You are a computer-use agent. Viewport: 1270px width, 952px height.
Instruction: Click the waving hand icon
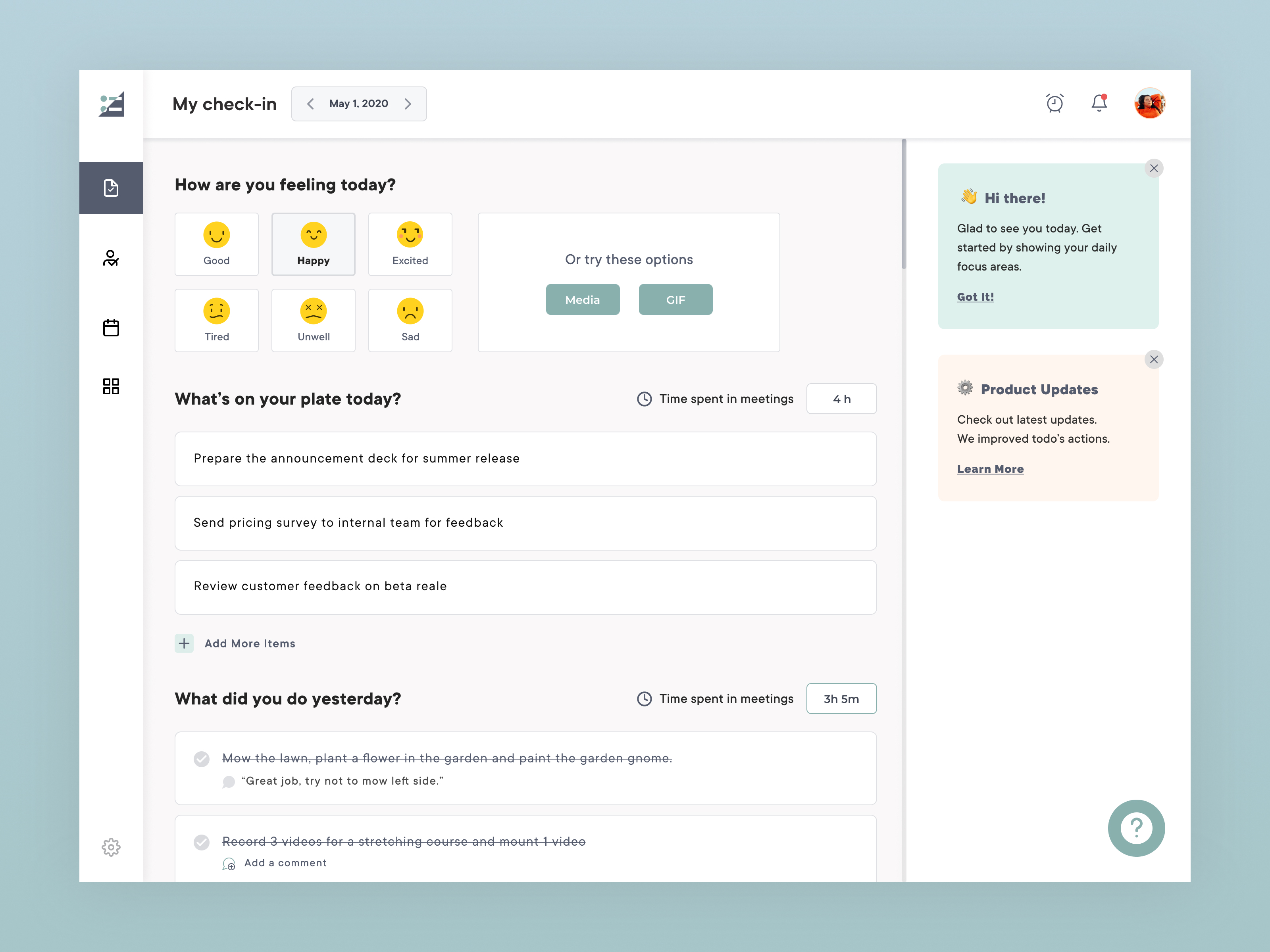coord(969,197)
